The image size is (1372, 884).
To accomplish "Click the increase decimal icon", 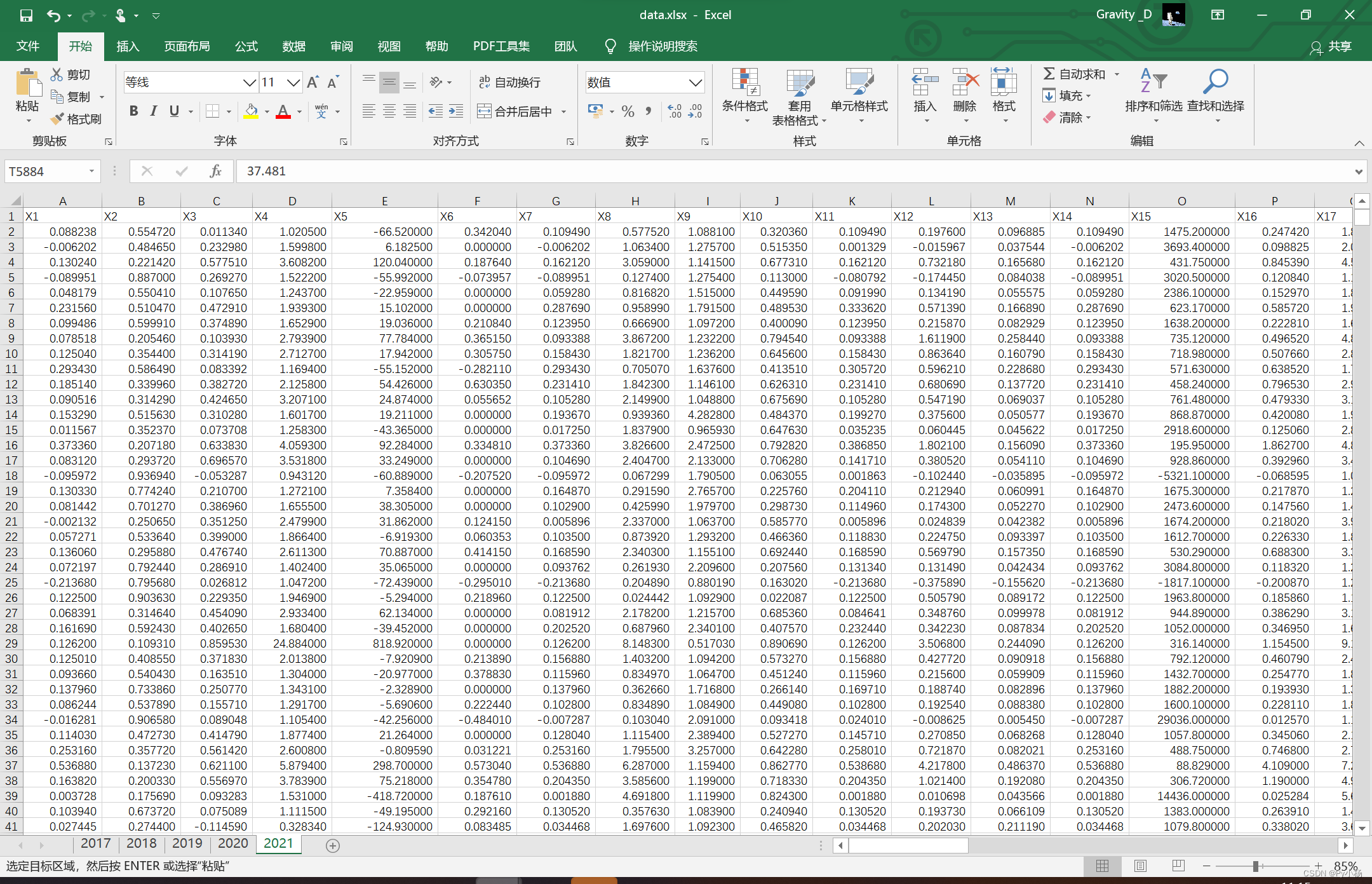I will (x=675, y=112).
